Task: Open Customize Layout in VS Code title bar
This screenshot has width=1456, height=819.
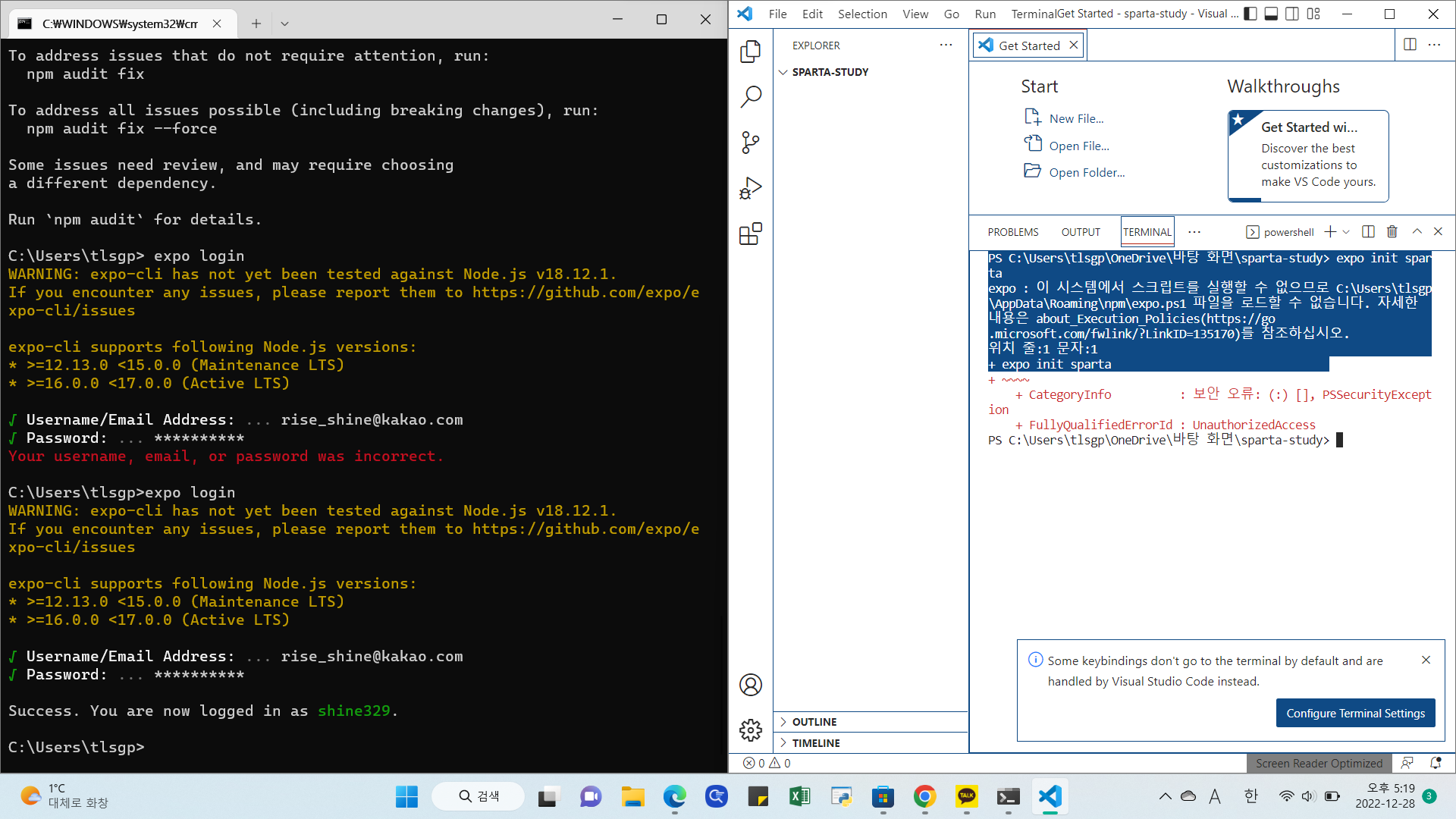Action: [1313, 14]
